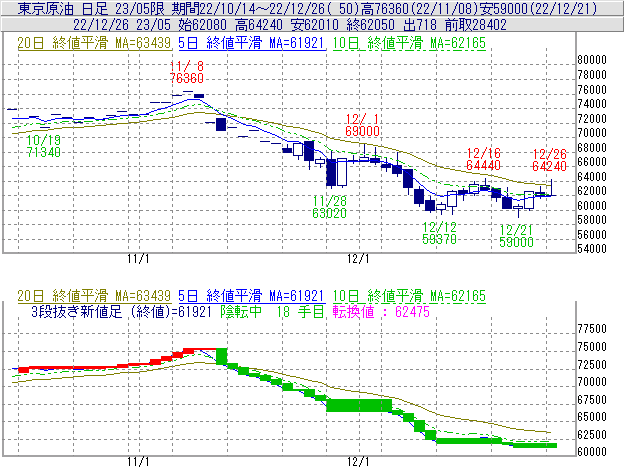
Task: Click the 終62050 closing price value
Action: point(370,25)
